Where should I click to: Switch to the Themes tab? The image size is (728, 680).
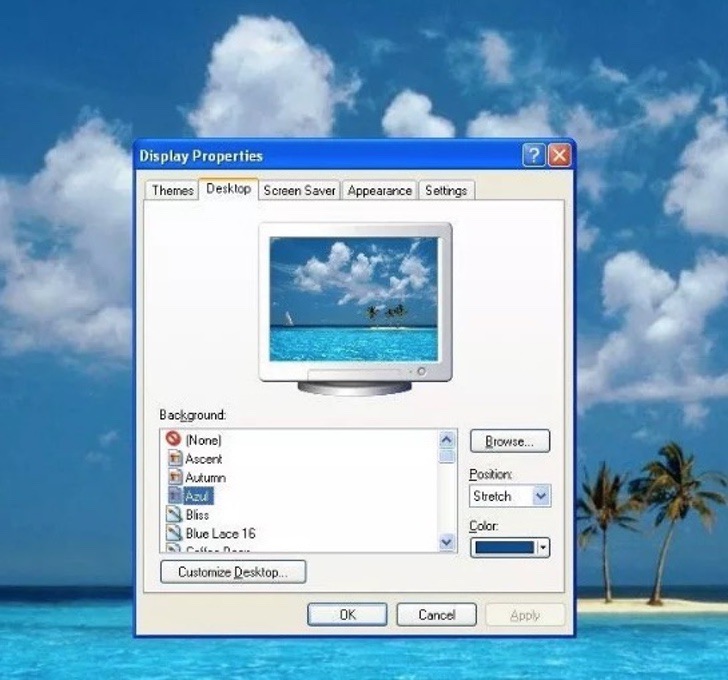(x=172, y=190)
